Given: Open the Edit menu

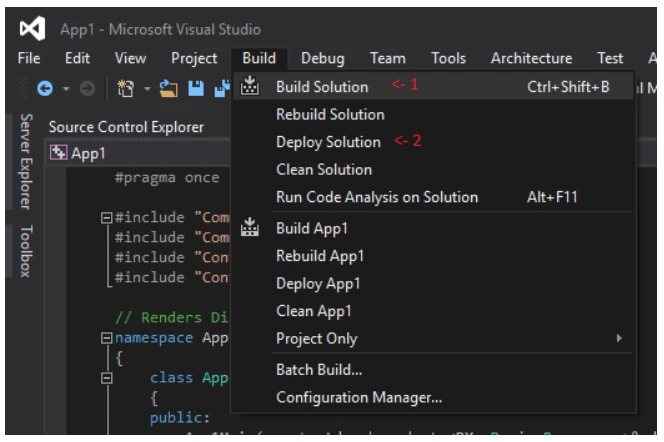Looking at the screenshot, I should click(x=77, y=58).
